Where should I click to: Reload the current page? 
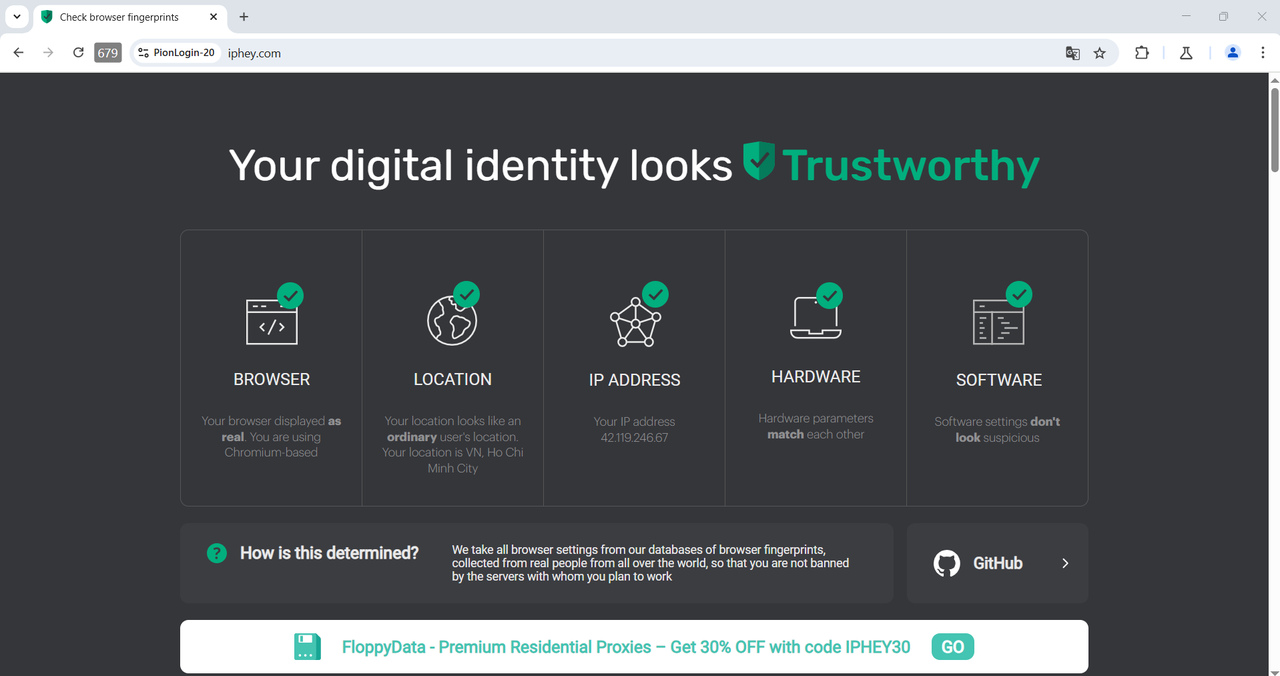tap(78, 53)
